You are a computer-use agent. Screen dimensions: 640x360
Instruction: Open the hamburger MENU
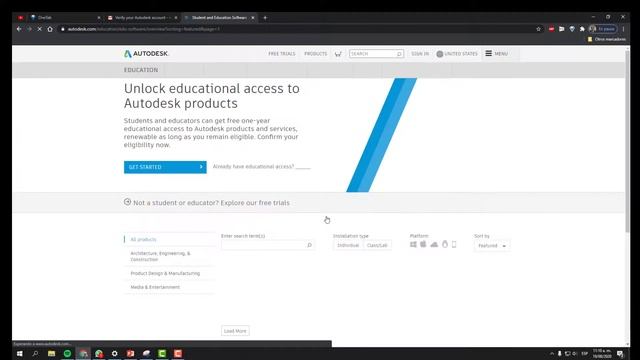(496, 53)
